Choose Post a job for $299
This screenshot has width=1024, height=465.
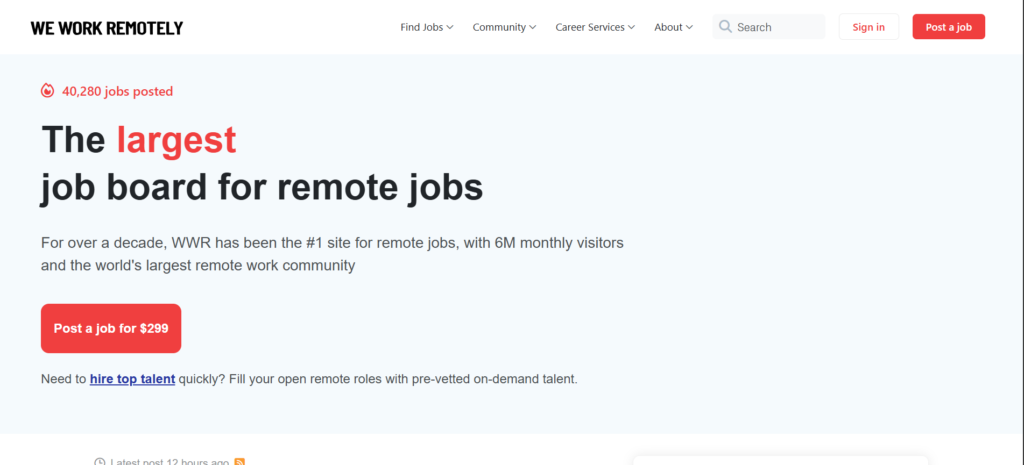[111, 329]
